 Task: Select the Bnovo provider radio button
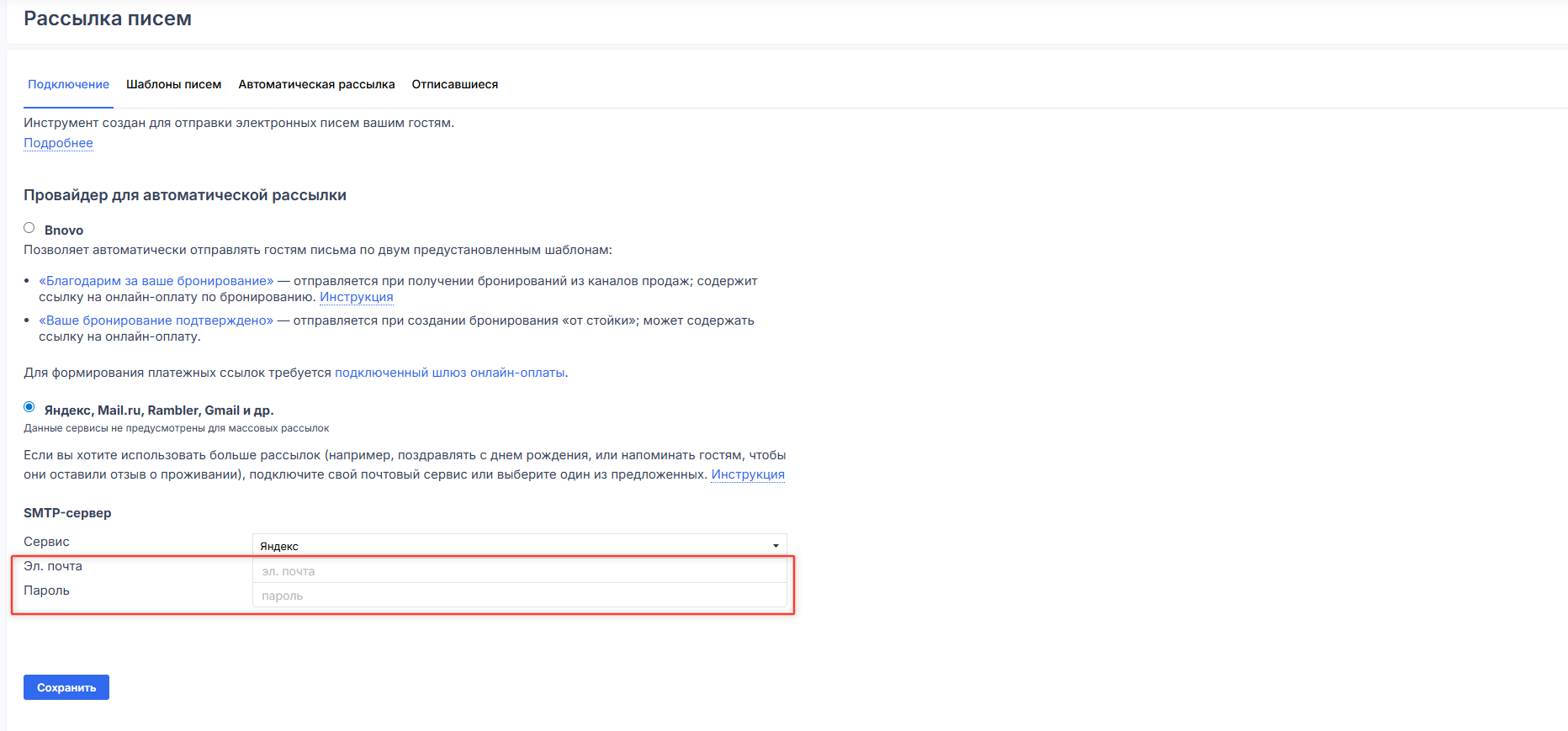pos(29,228)
